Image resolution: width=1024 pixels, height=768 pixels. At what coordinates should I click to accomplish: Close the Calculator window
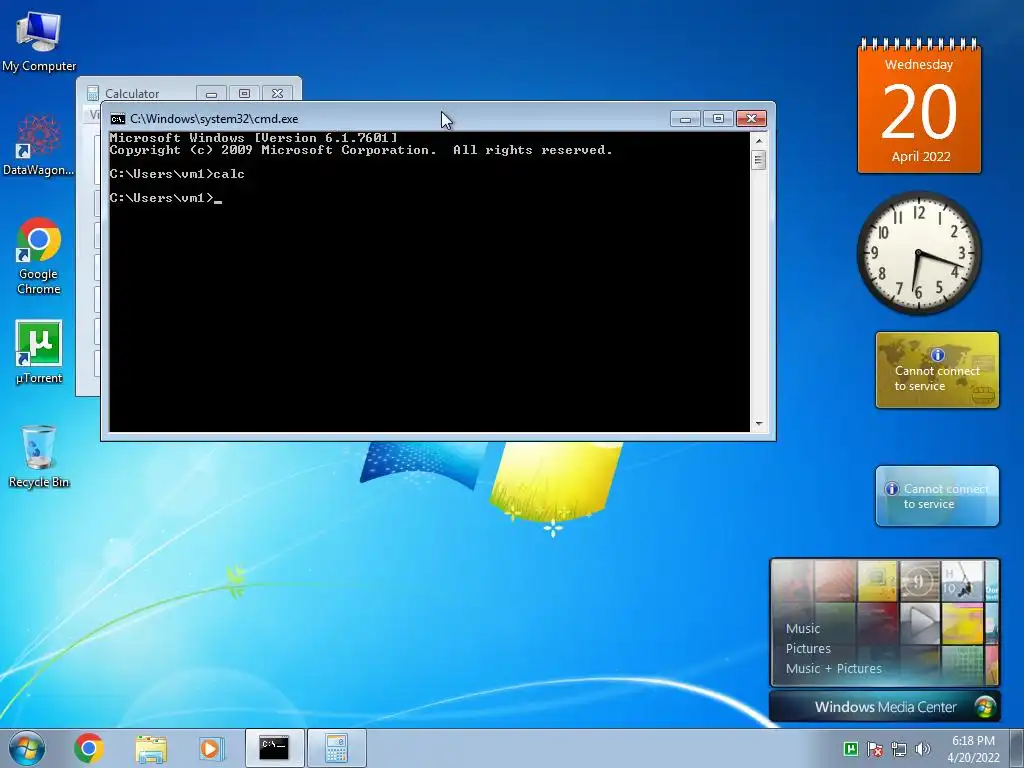click(278, 94)
